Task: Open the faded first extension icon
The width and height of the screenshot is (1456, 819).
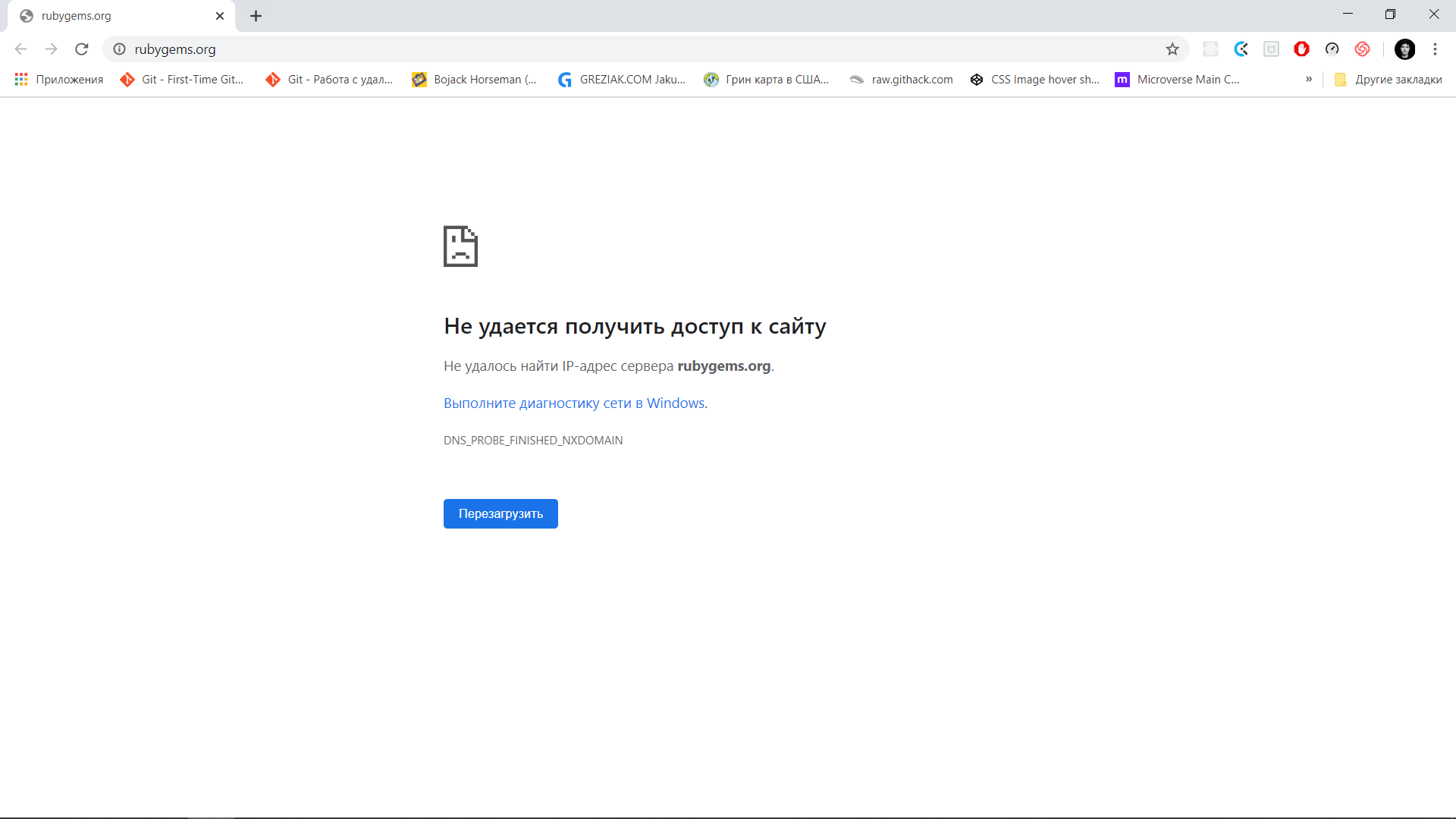Action: 1211,49
